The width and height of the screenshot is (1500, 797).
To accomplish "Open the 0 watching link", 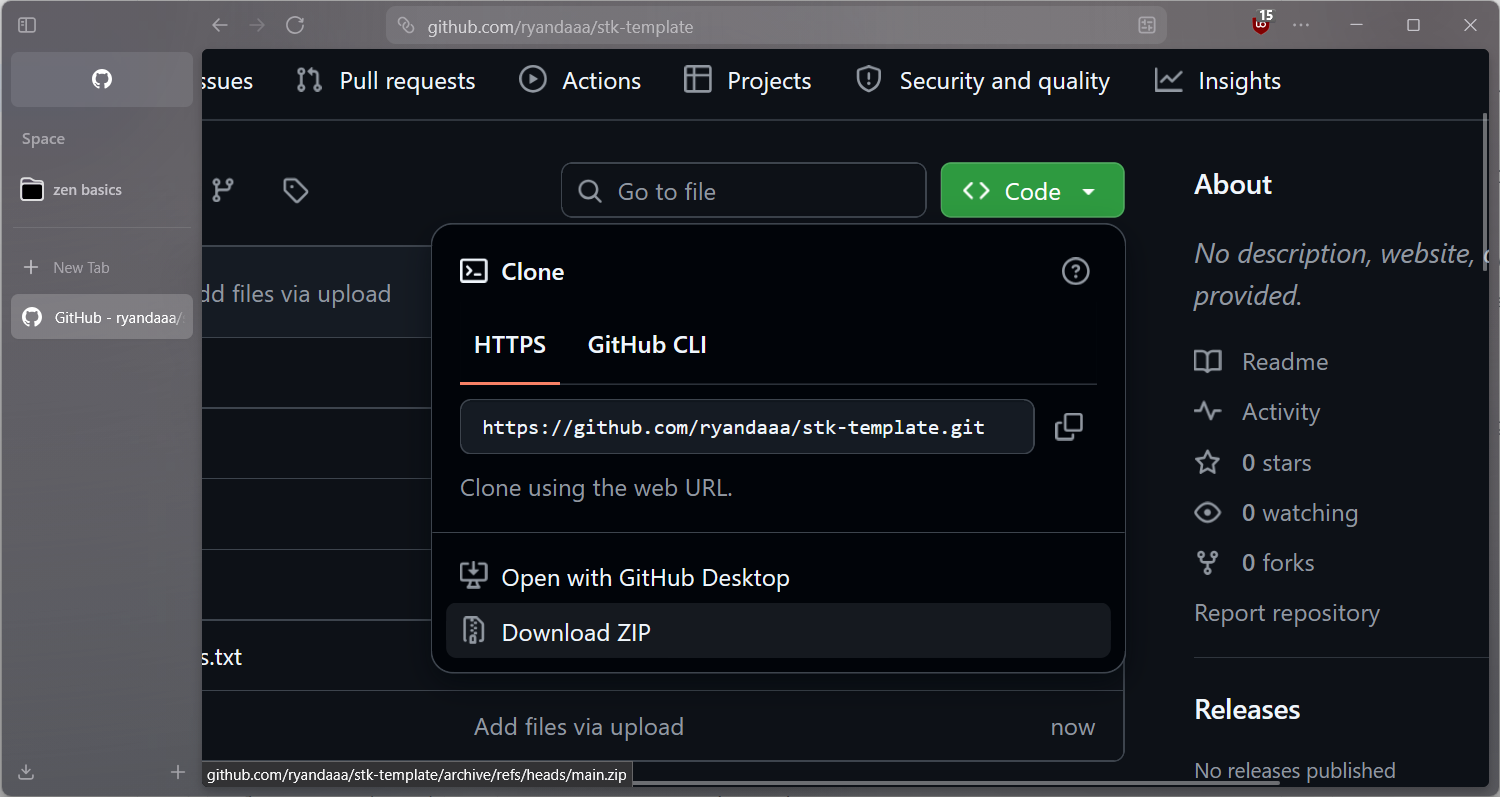I will (x=1277, y=513).
